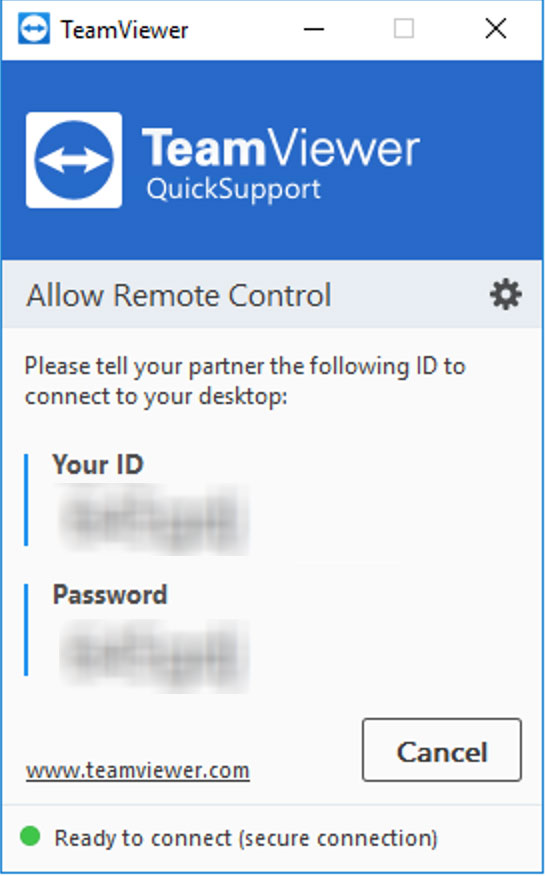Click the QuickSupport subtitle text

point(233,189)
